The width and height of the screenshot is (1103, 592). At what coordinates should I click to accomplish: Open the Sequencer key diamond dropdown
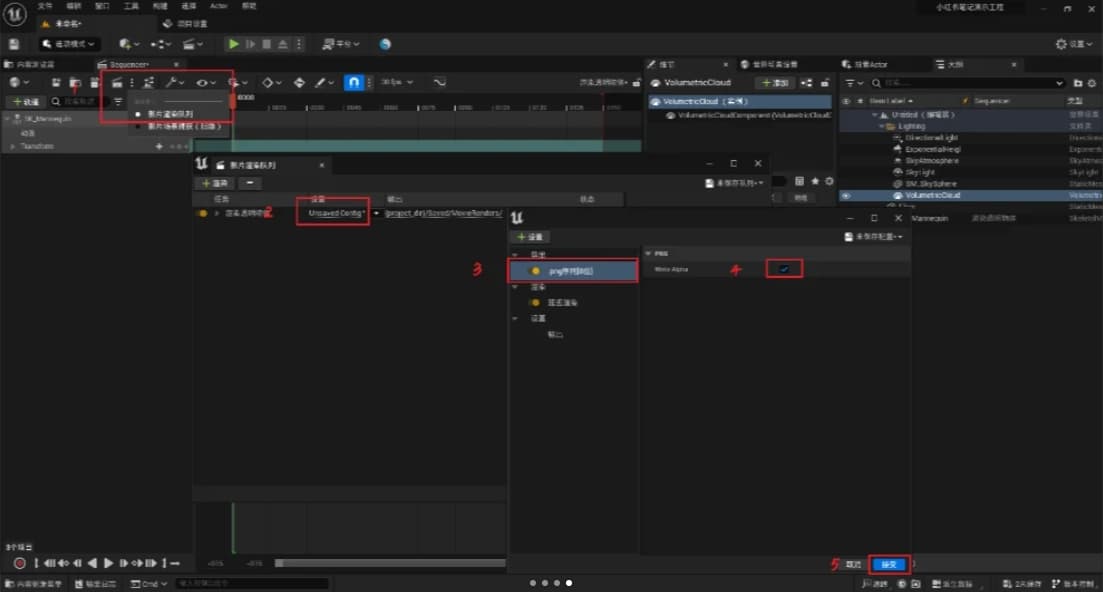tap(272, 82)
